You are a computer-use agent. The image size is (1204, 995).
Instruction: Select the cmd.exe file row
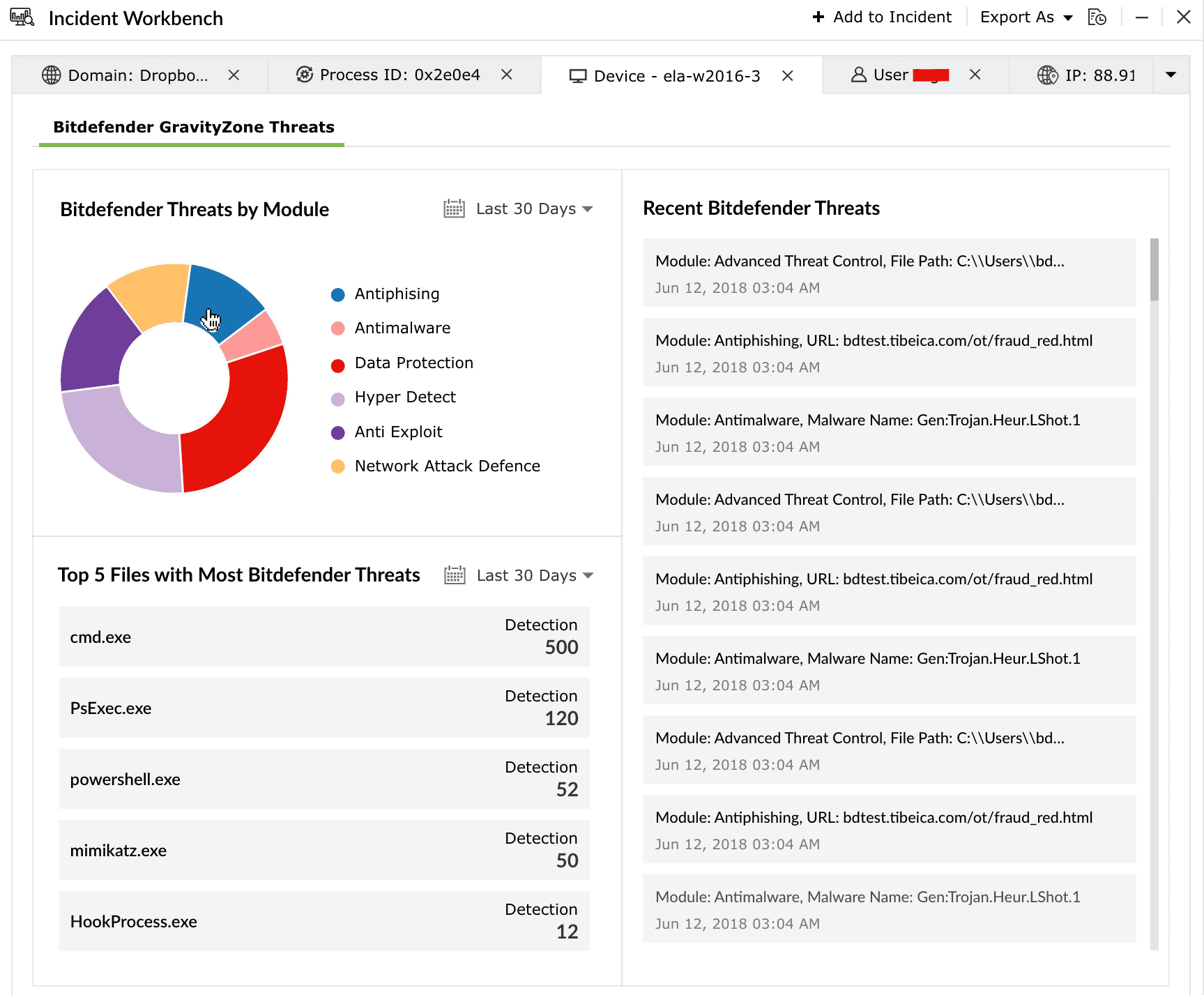point(324,637)
